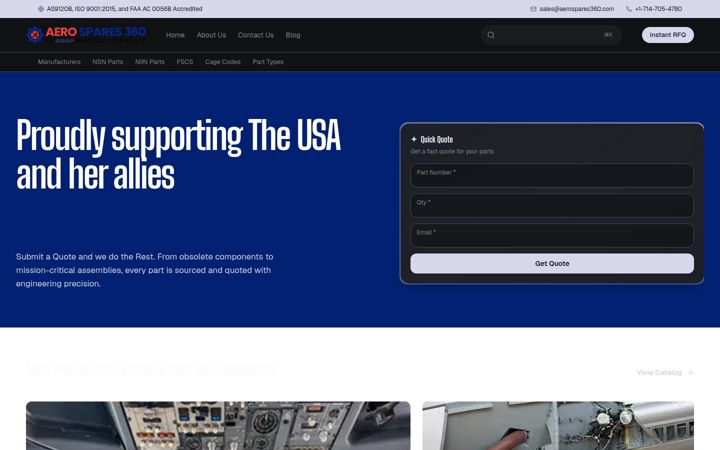
Task: Click the Quick Quote sparkle icon
Action: pos(414,139)
